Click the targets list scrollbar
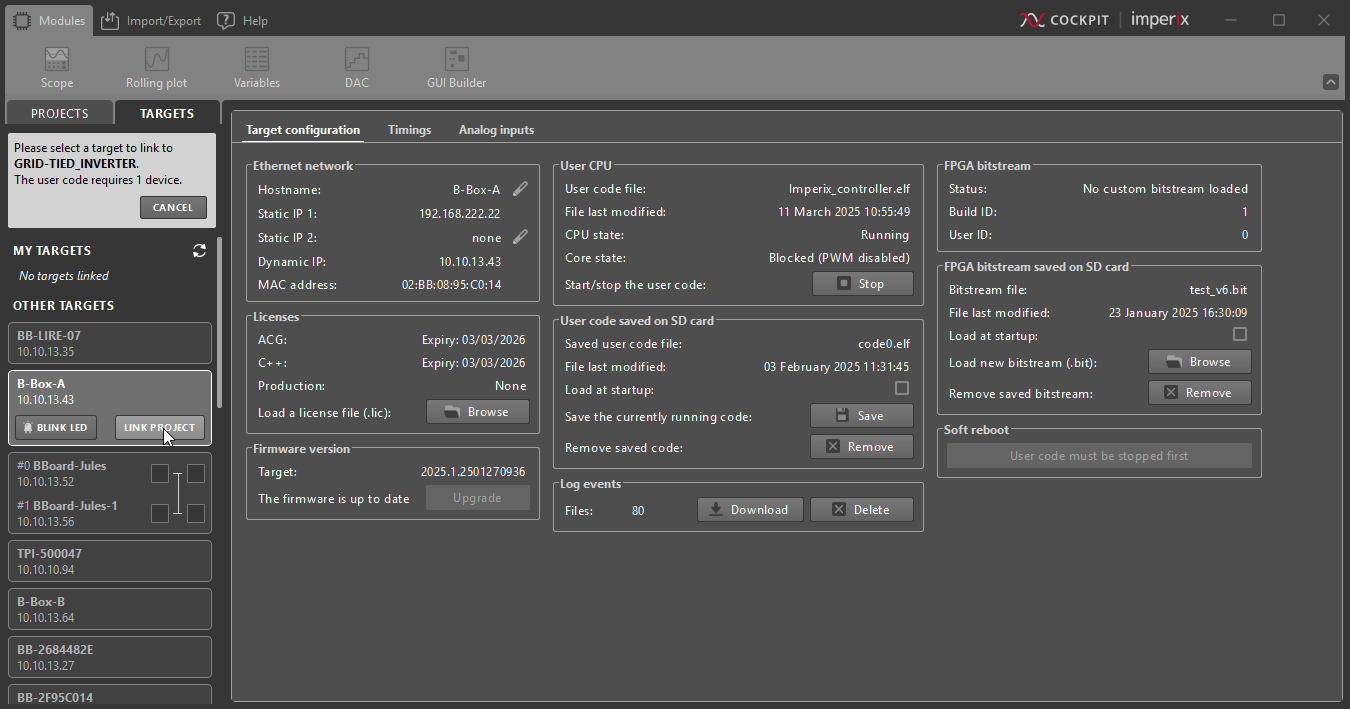1350x709 pixels. tap(219, 322)
